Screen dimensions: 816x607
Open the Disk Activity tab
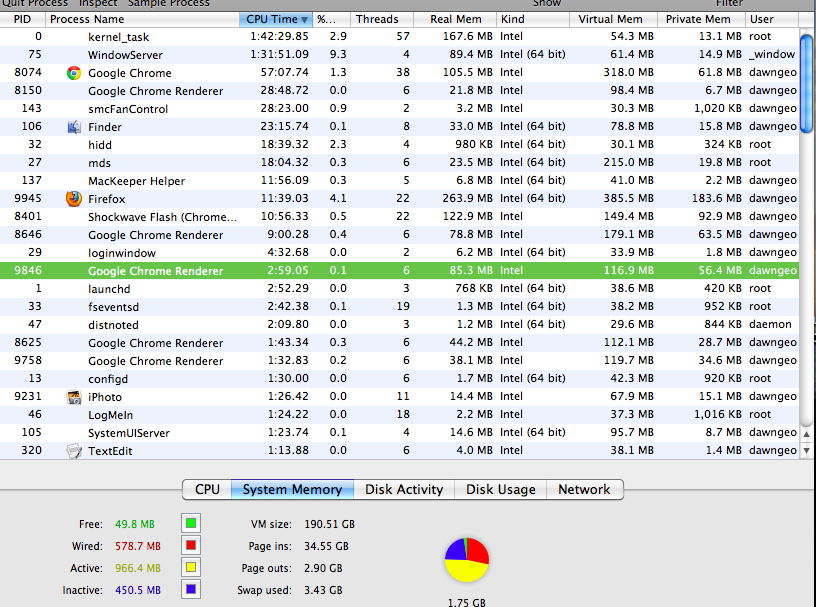click(404, 489)
